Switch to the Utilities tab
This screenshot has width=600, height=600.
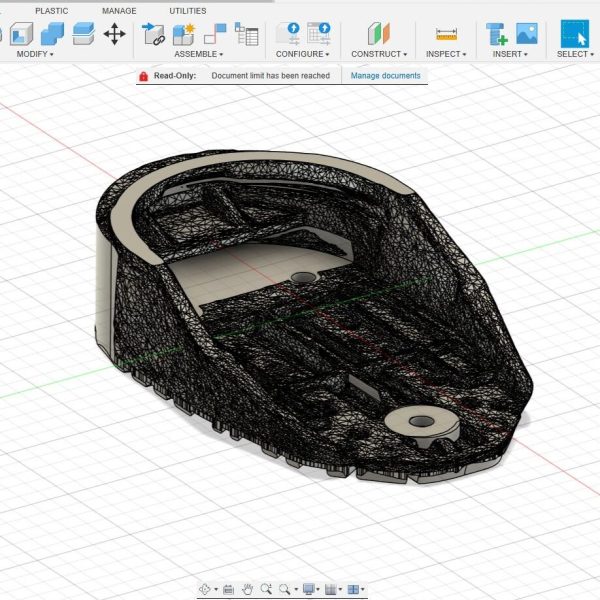187,11
